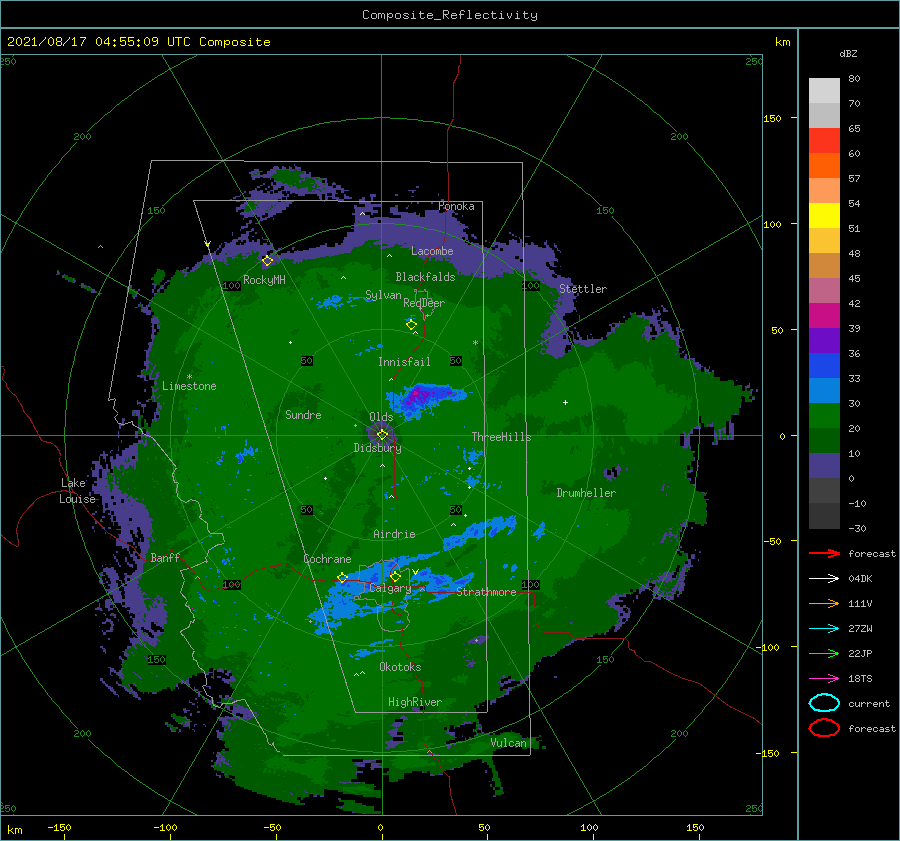Click the Blackfalds label

point(425,277)
